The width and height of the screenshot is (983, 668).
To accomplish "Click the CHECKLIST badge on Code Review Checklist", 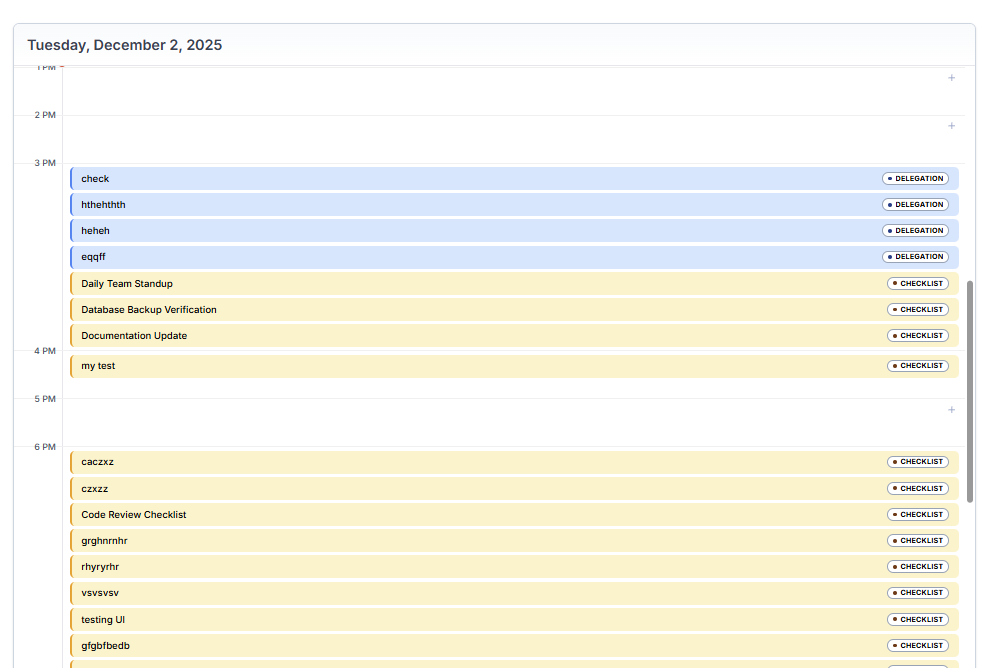I will pyautogui.click(x=917, y=515).
